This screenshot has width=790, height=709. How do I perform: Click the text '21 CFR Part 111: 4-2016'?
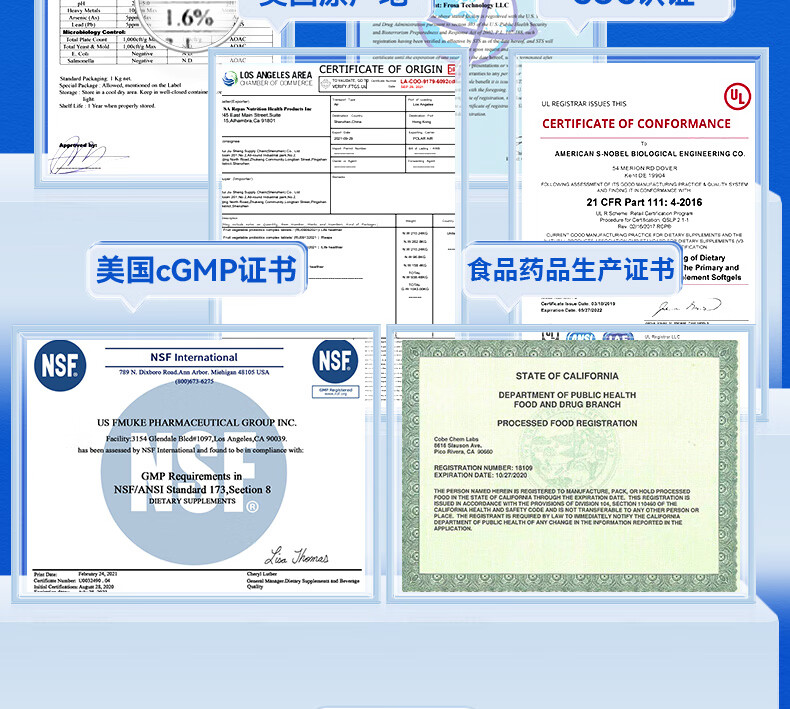tap(644, 202)
